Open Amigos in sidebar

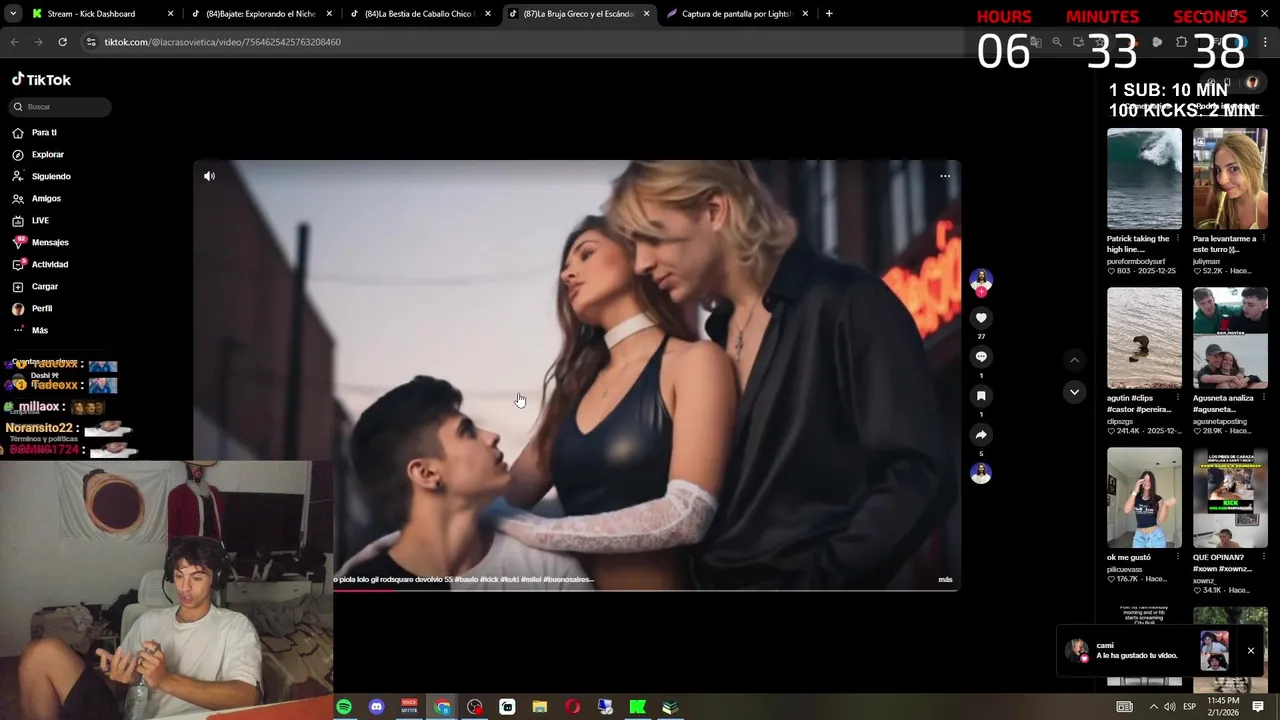pos(37,198)
